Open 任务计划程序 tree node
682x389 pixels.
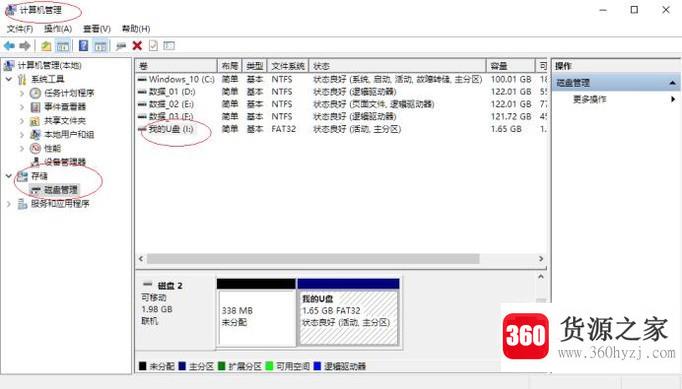pyautogui.click(x=69, y=93)
